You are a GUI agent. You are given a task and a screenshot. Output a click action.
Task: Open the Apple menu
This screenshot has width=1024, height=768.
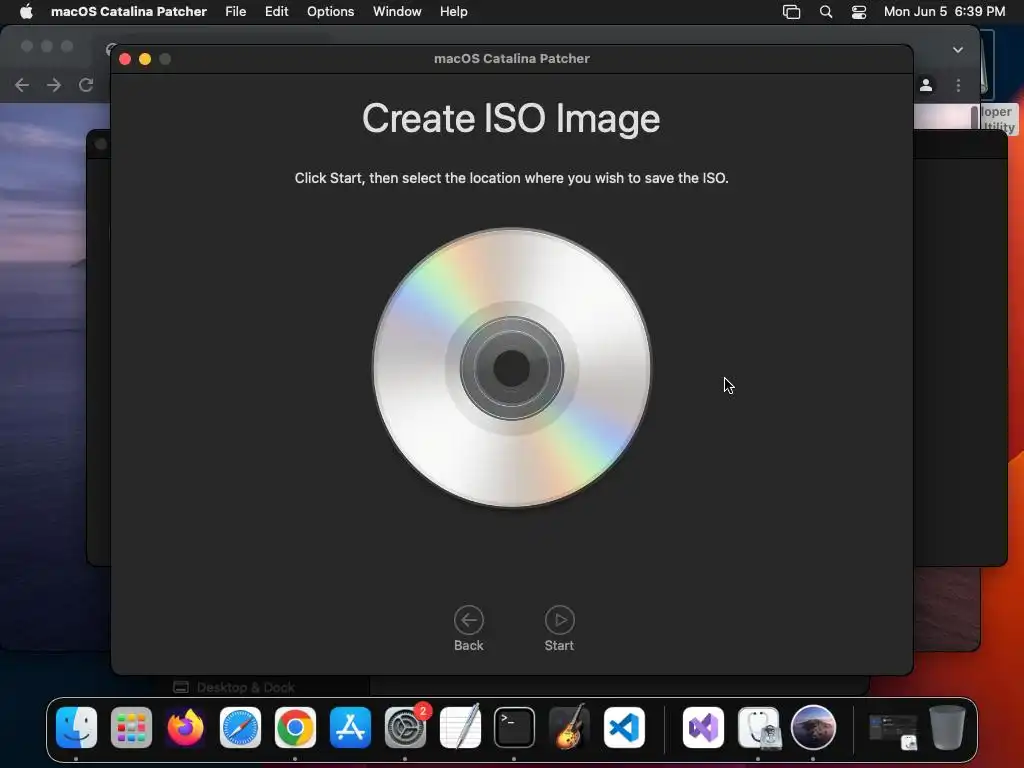click(26, 12)
